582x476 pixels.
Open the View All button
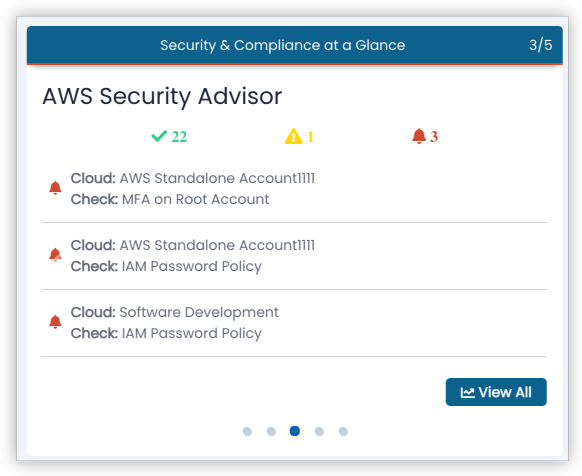[496, 392]
